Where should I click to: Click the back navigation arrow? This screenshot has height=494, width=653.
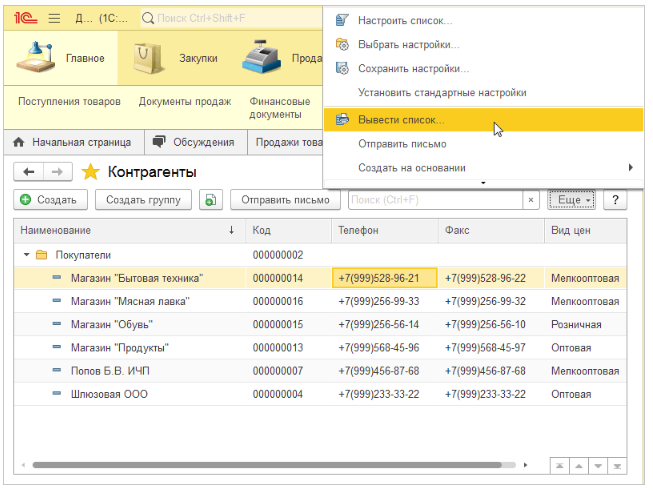29,171
